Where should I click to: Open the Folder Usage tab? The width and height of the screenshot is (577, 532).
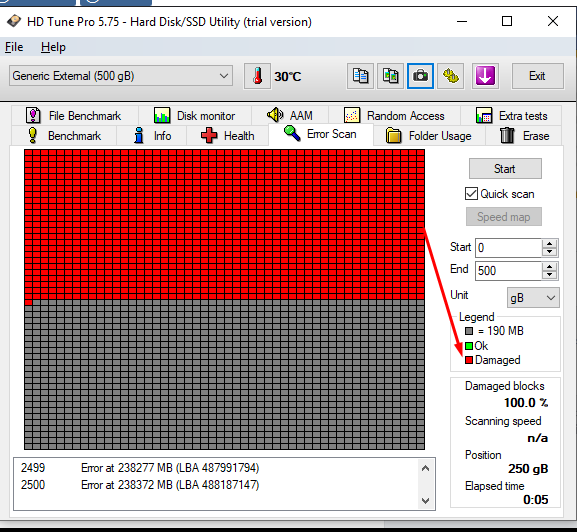[x=429, y=136]
